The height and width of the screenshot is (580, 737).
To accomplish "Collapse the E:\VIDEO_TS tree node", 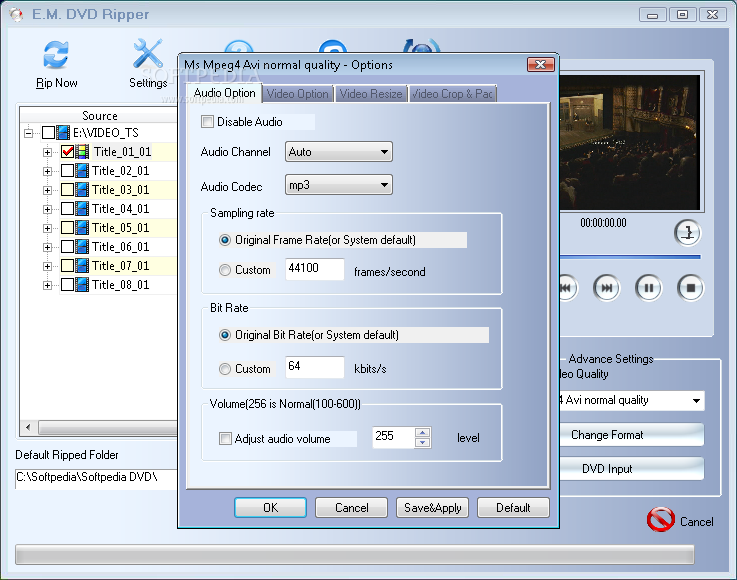I will tap(29, 133).
